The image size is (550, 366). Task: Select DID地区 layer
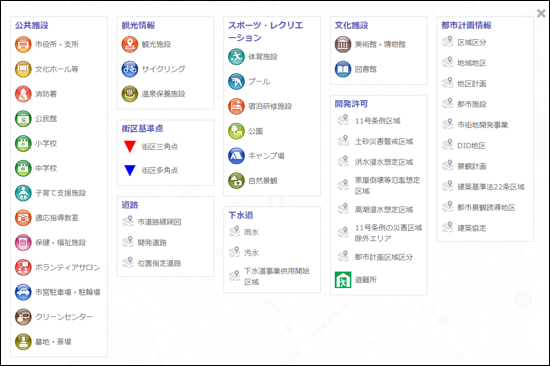(x=464, y=146)
